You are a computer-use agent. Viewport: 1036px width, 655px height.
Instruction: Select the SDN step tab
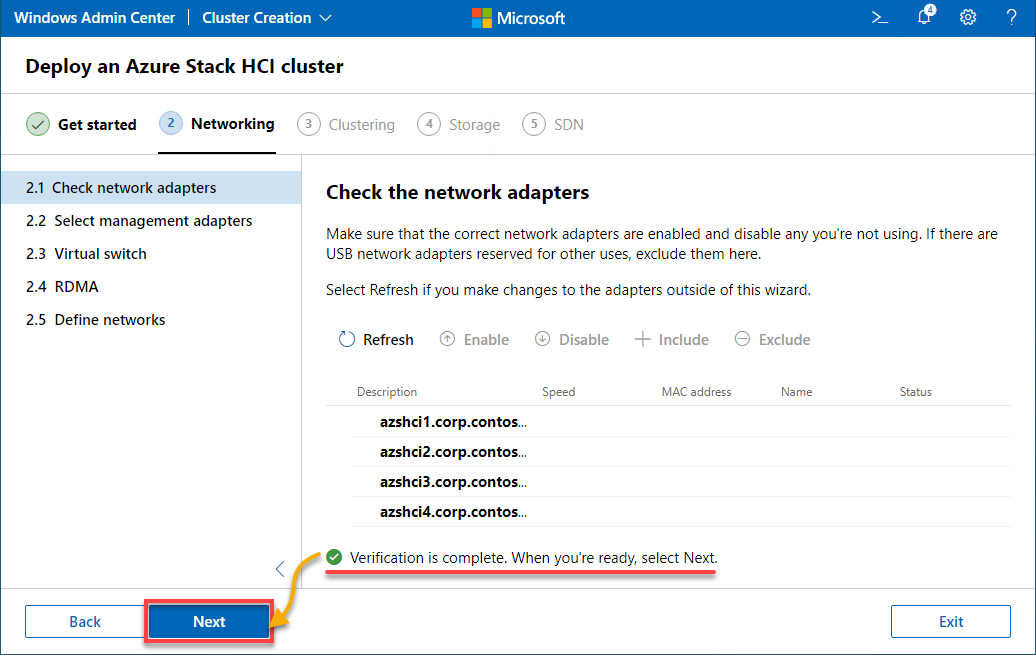553,124
